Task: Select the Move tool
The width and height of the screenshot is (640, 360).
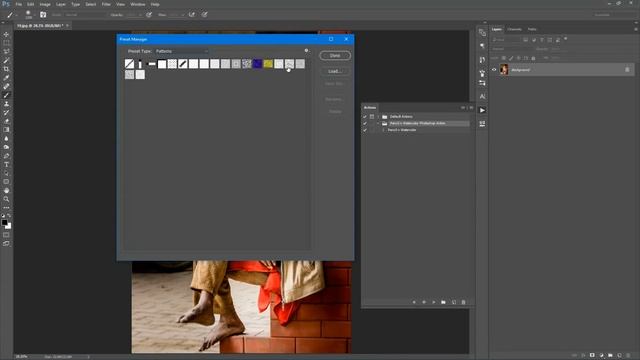Action: [6, 34]
